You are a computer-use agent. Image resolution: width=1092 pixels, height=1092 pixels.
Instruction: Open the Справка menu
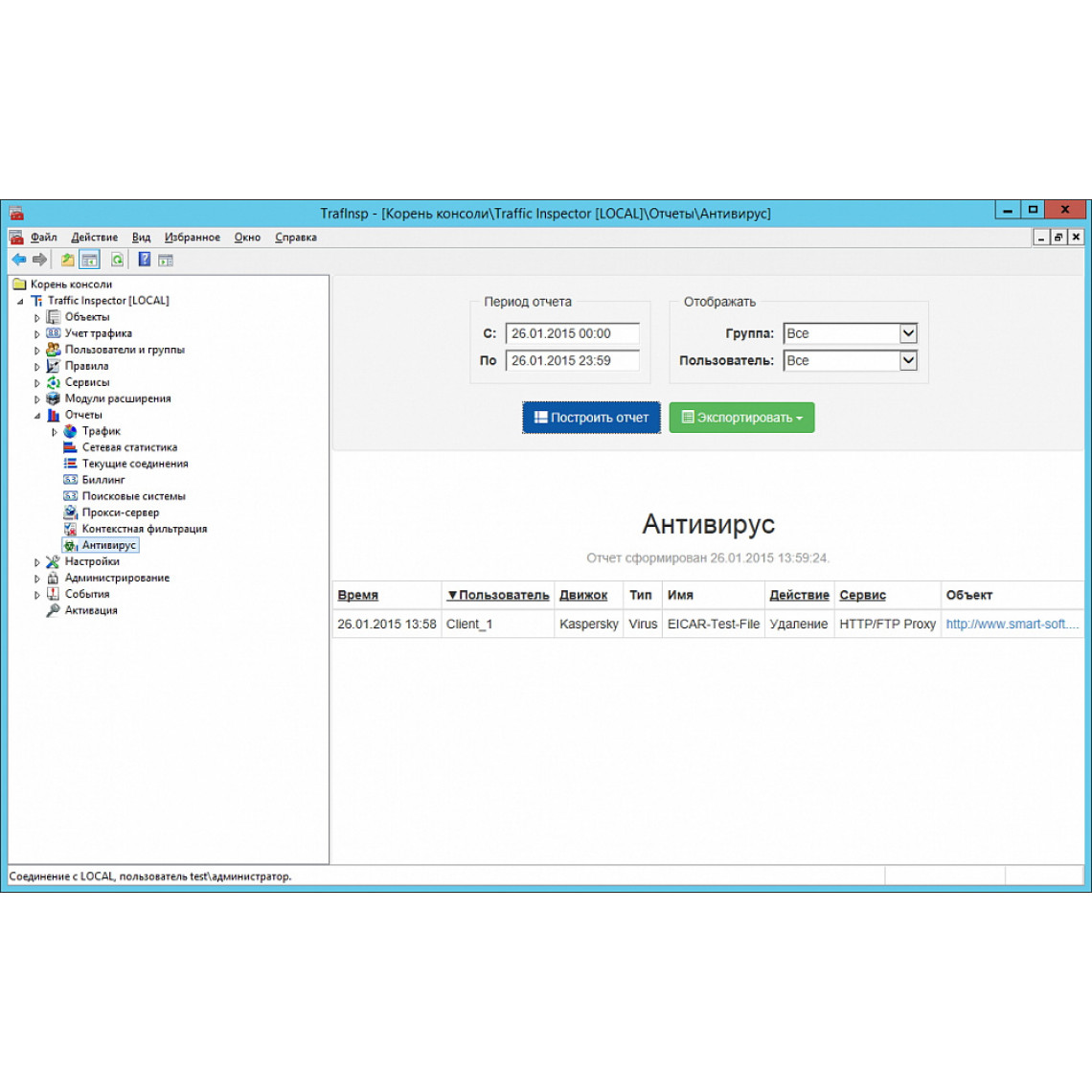click(295, 238)
